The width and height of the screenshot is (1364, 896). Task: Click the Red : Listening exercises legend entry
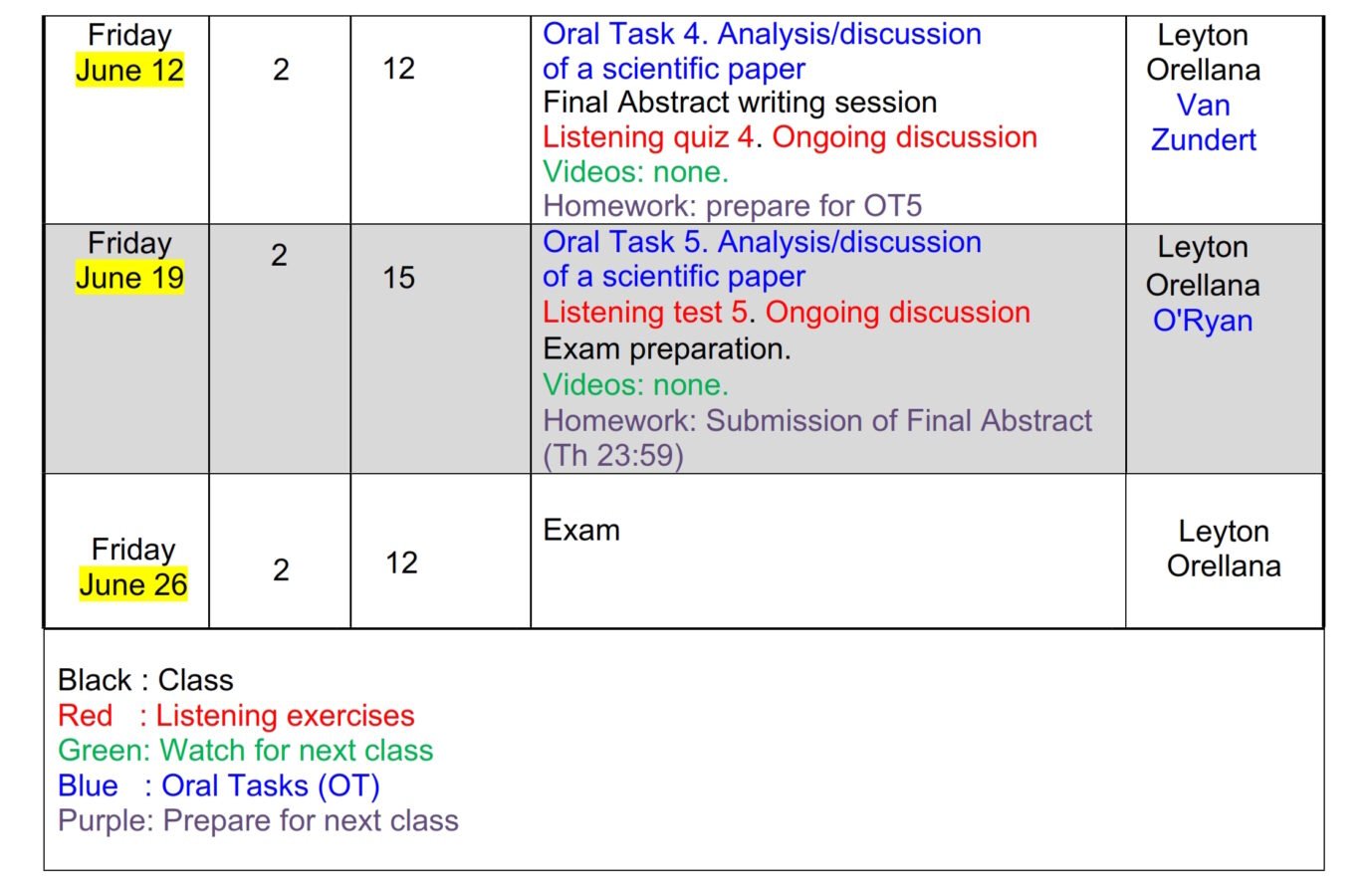[x=236, y=716]
